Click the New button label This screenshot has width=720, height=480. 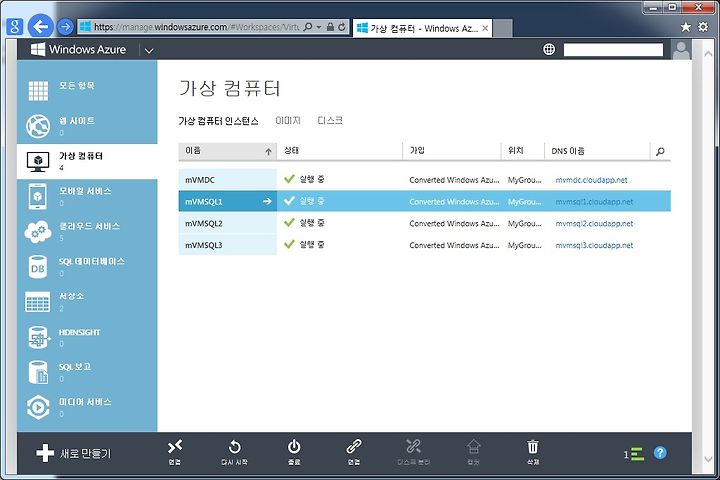coord(85,453)
